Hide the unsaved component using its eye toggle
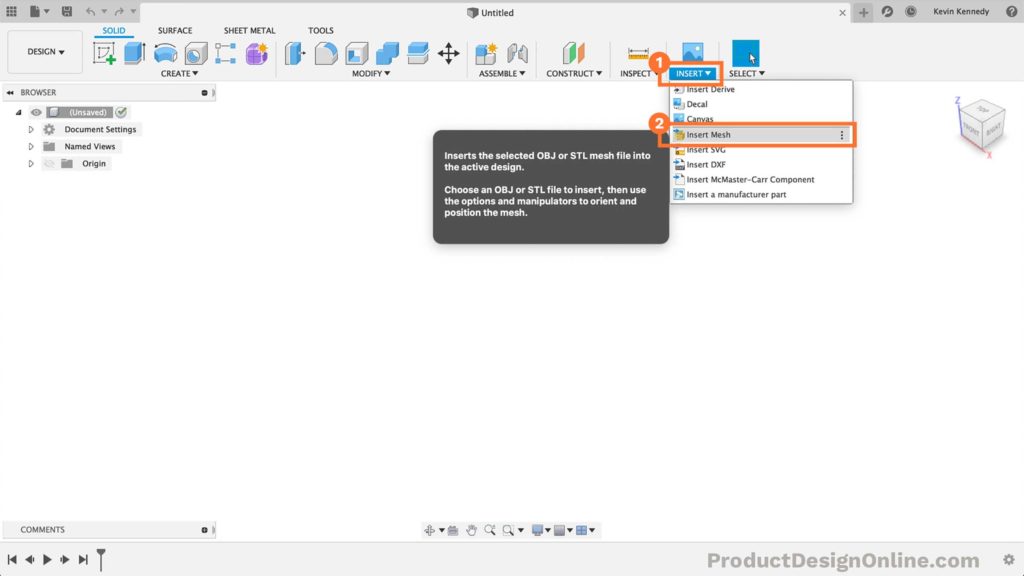Screen dimensions: 1024x576 tap(36, 112)
